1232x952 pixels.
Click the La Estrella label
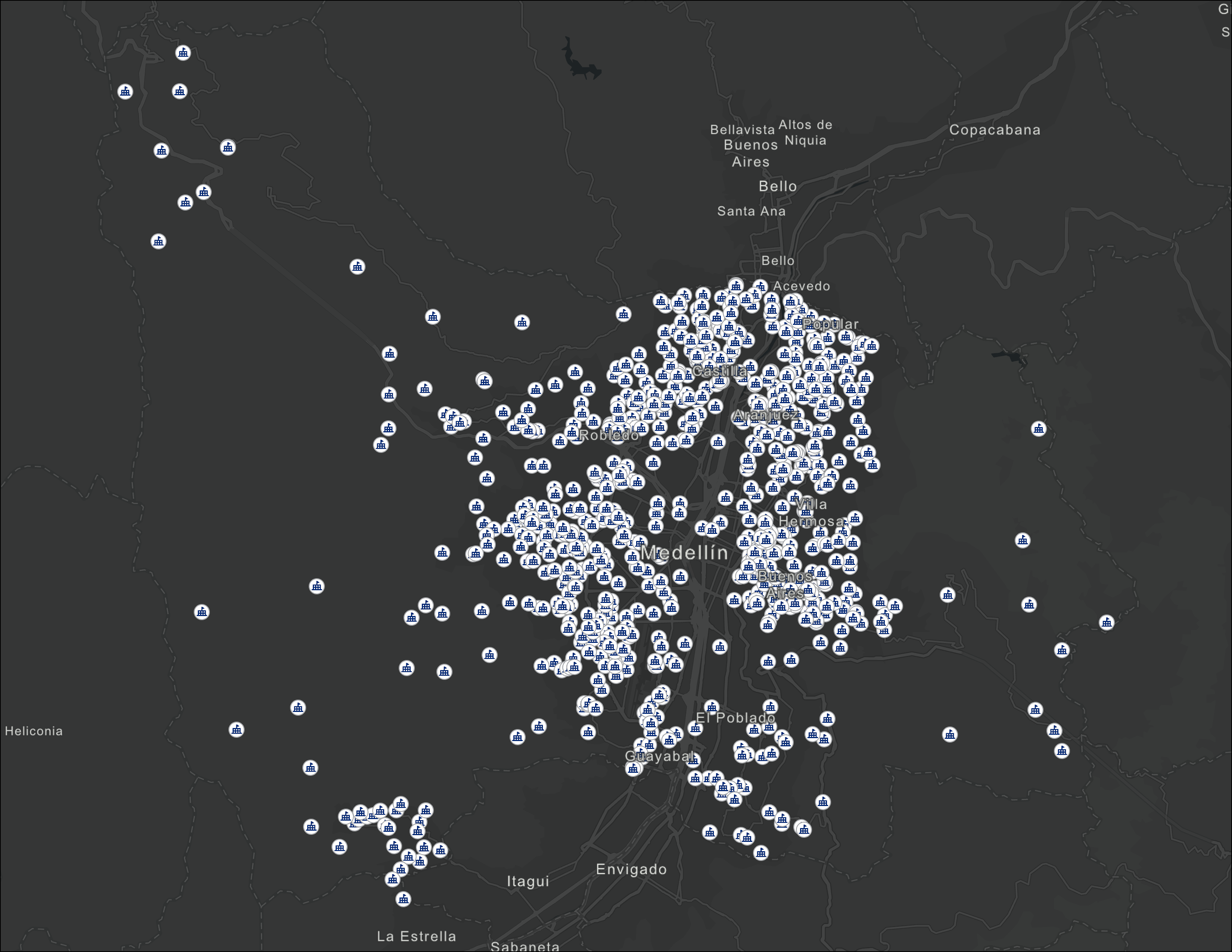416,936
